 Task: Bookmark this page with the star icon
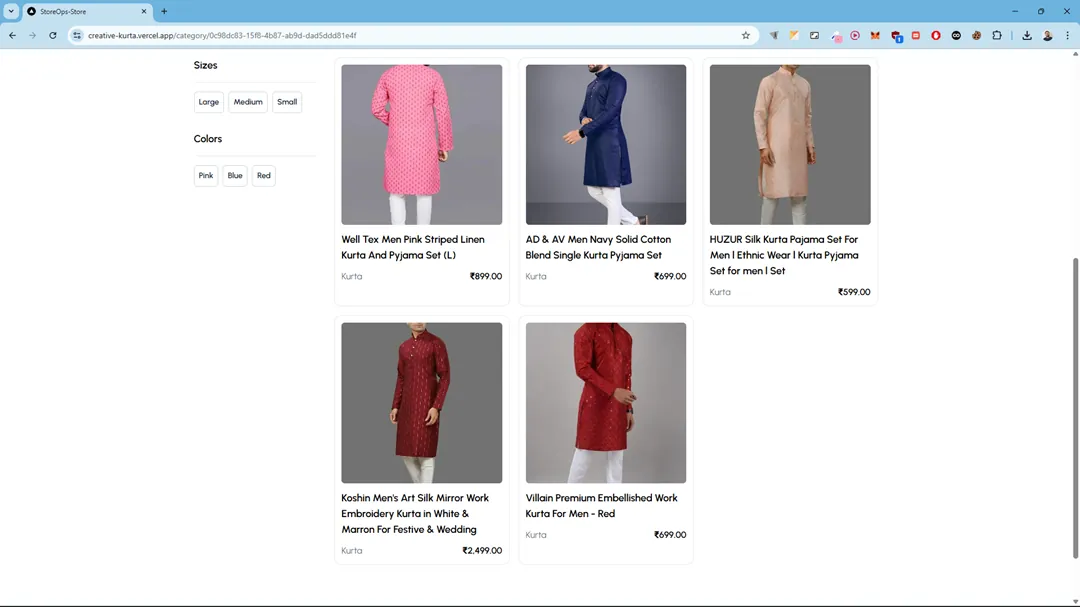tap(745, 35)
